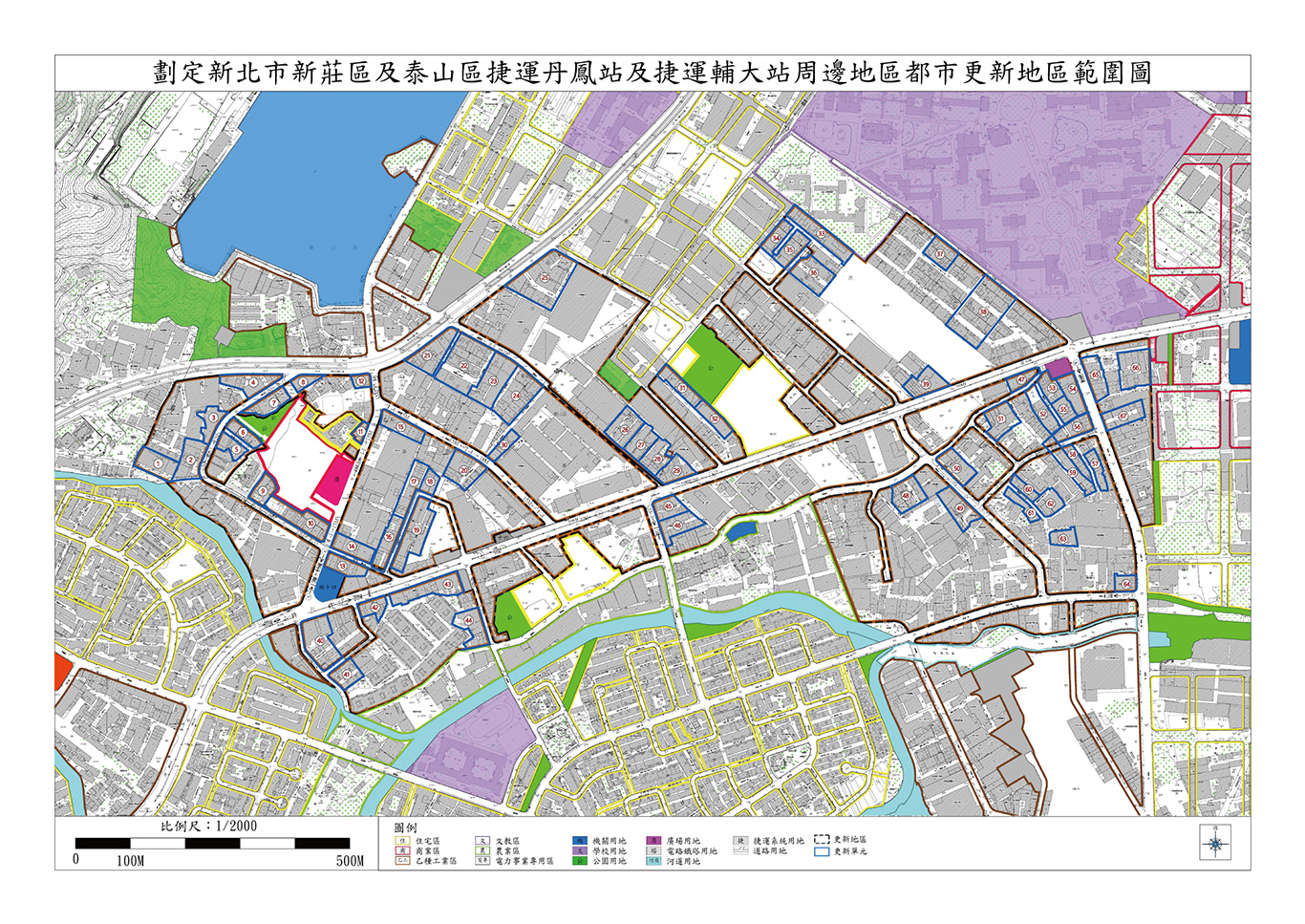Image resolution: width=1305 pixels, height=924 pixels.
Task: Click the black-and-white scale bar
Action: coord(212,844)
